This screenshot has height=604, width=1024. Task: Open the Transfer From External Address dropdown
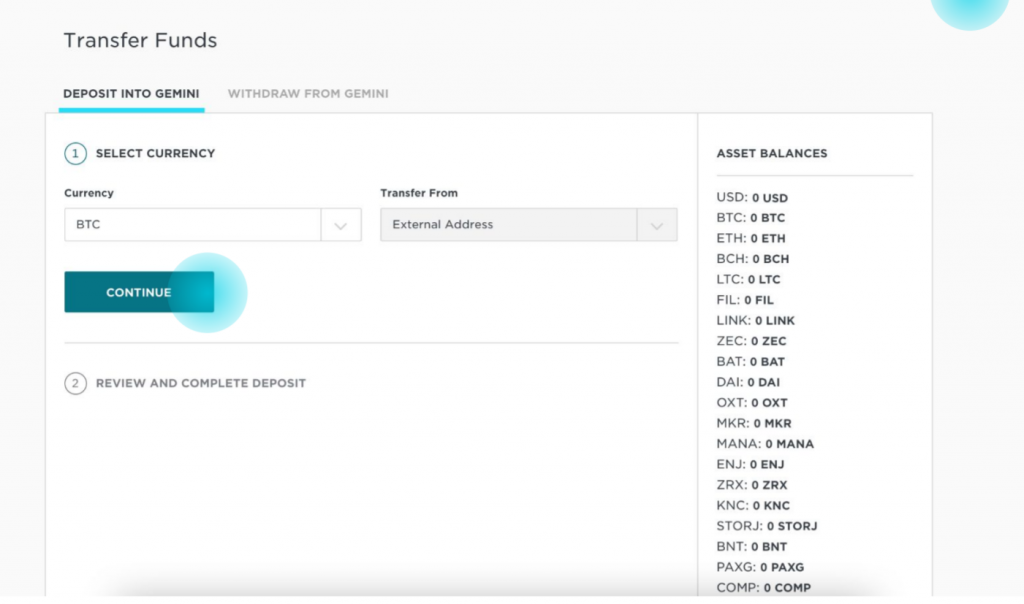[x=529, y=225]
